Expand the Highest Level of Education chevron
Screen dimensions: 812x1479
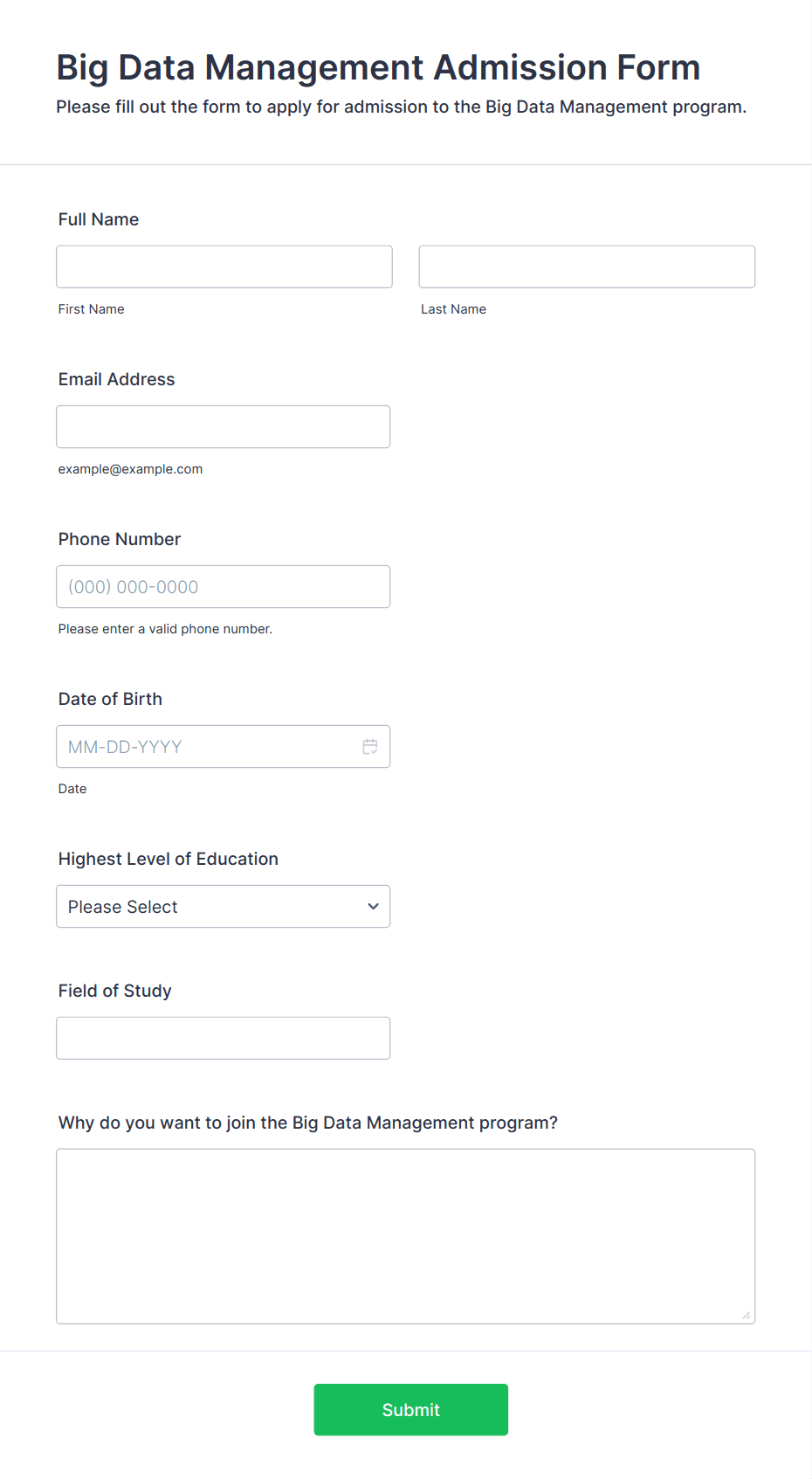click(x=373, y=907)
